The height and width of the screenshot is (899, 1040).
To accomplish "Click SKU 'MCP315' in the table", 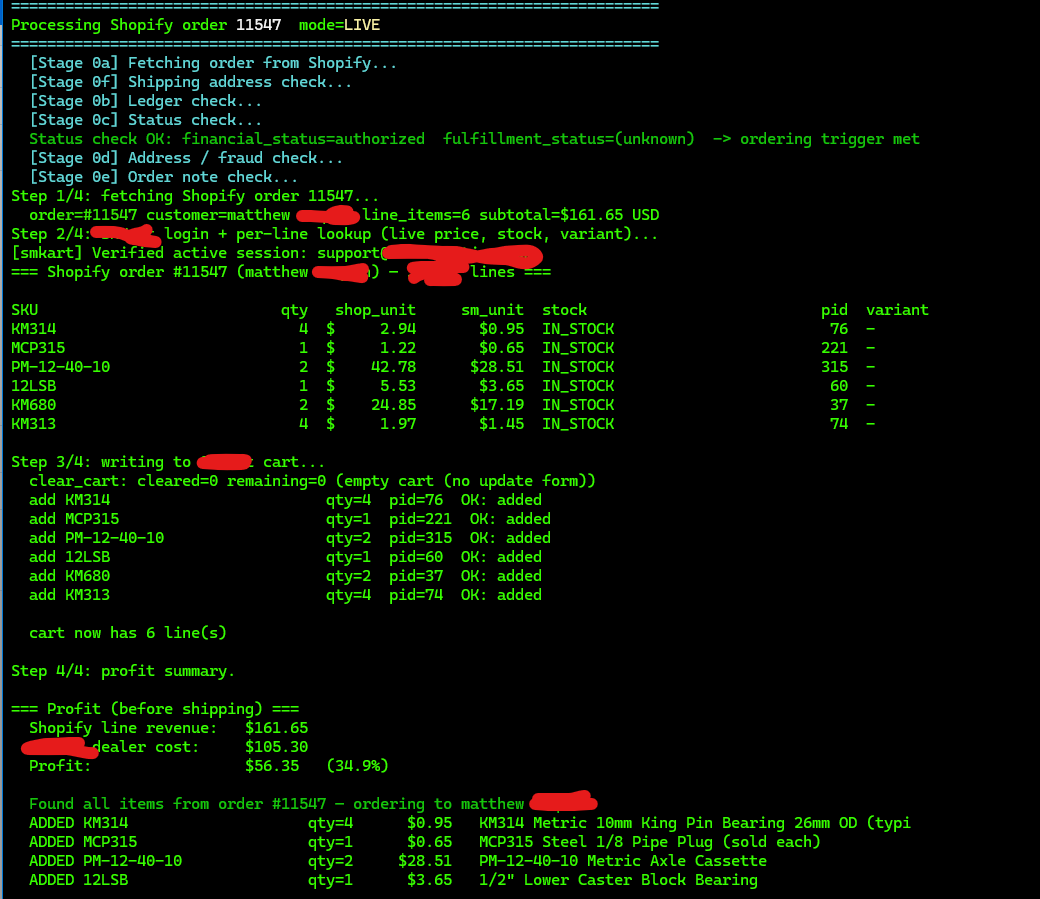I will coord(38,348).
